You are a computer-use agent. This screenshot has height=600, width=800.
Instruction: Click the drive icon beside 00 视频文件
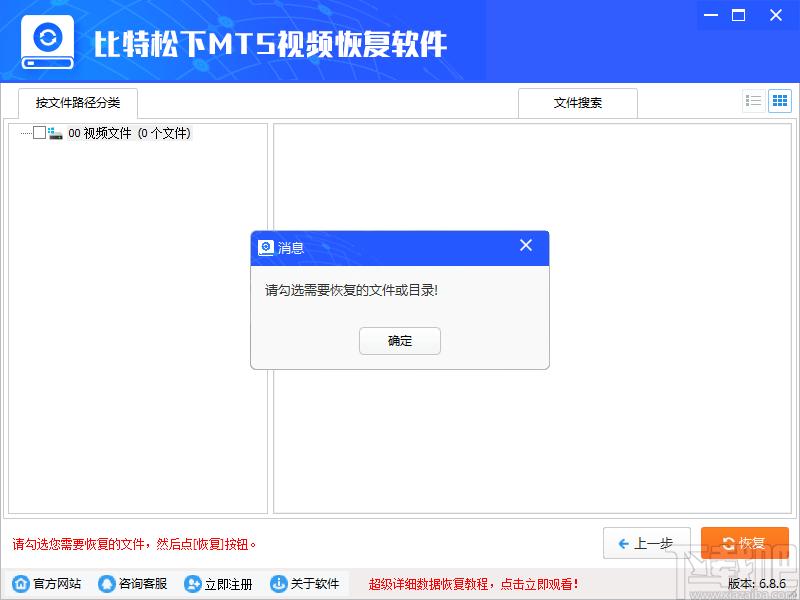55,133
